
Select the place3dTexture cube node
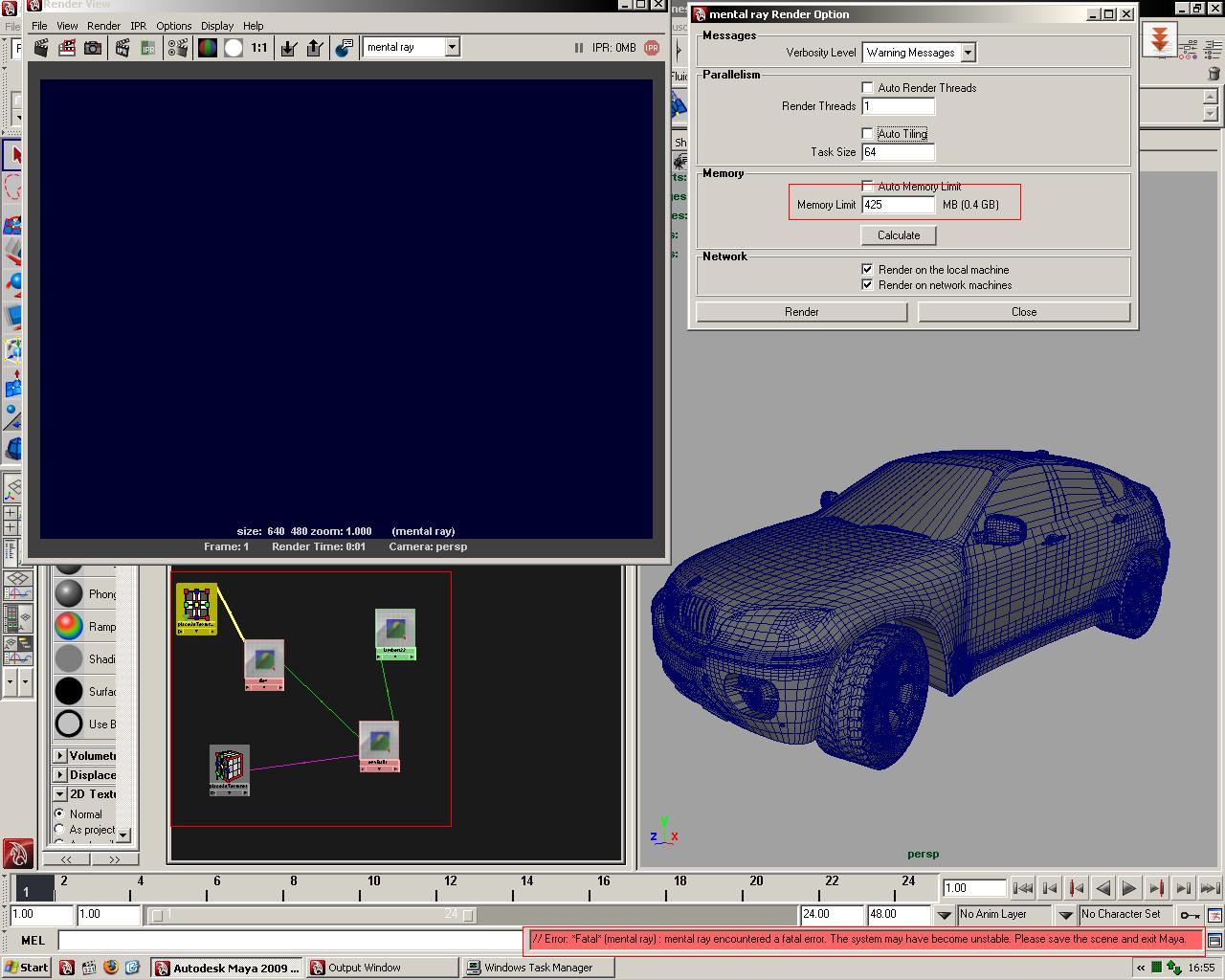tap(230, 770)
